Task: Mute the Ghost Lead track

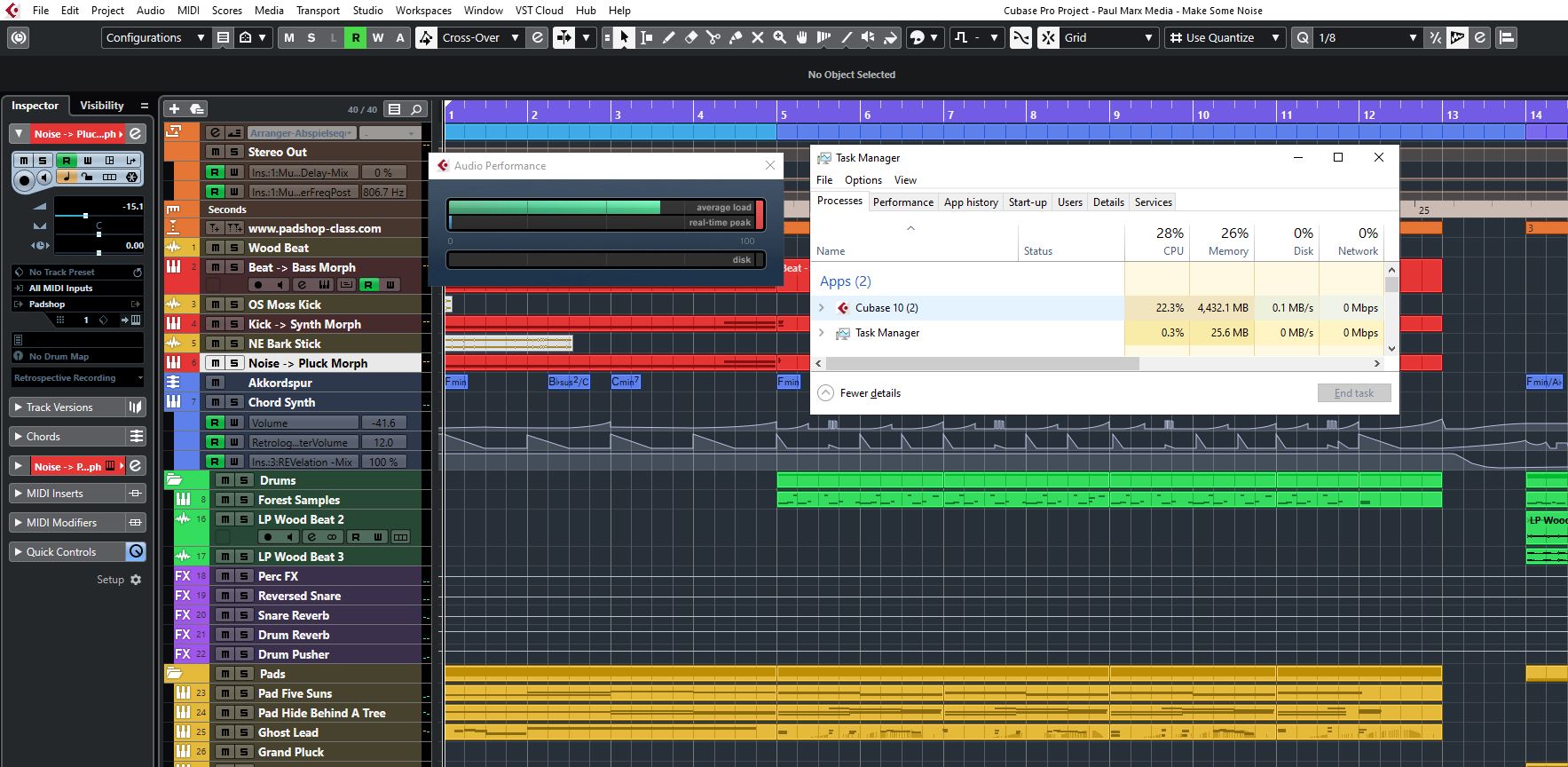Action: 225,732
